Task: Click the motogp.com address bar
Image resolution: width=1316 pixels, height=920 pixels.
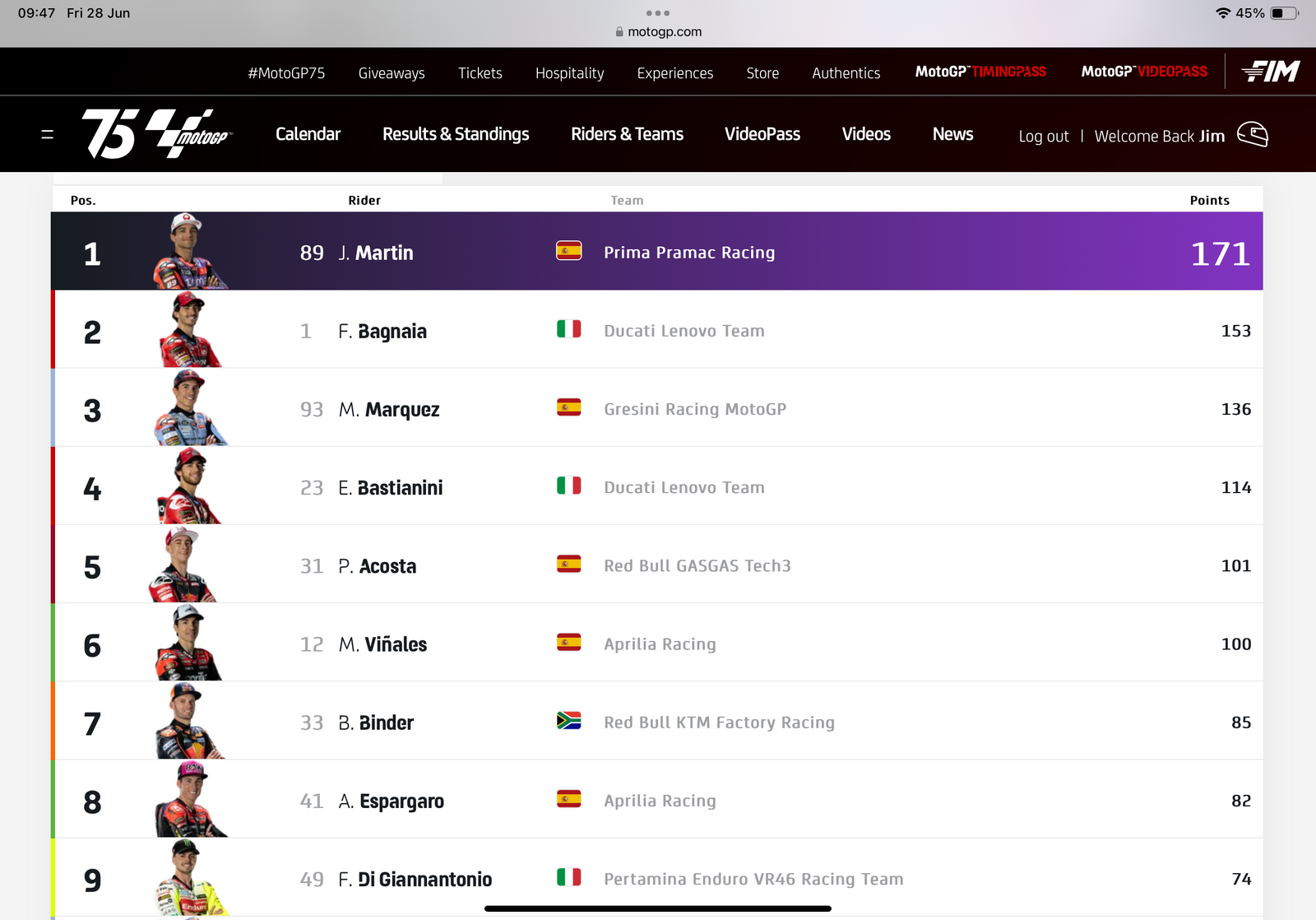Action: click(x=658, y=31)
